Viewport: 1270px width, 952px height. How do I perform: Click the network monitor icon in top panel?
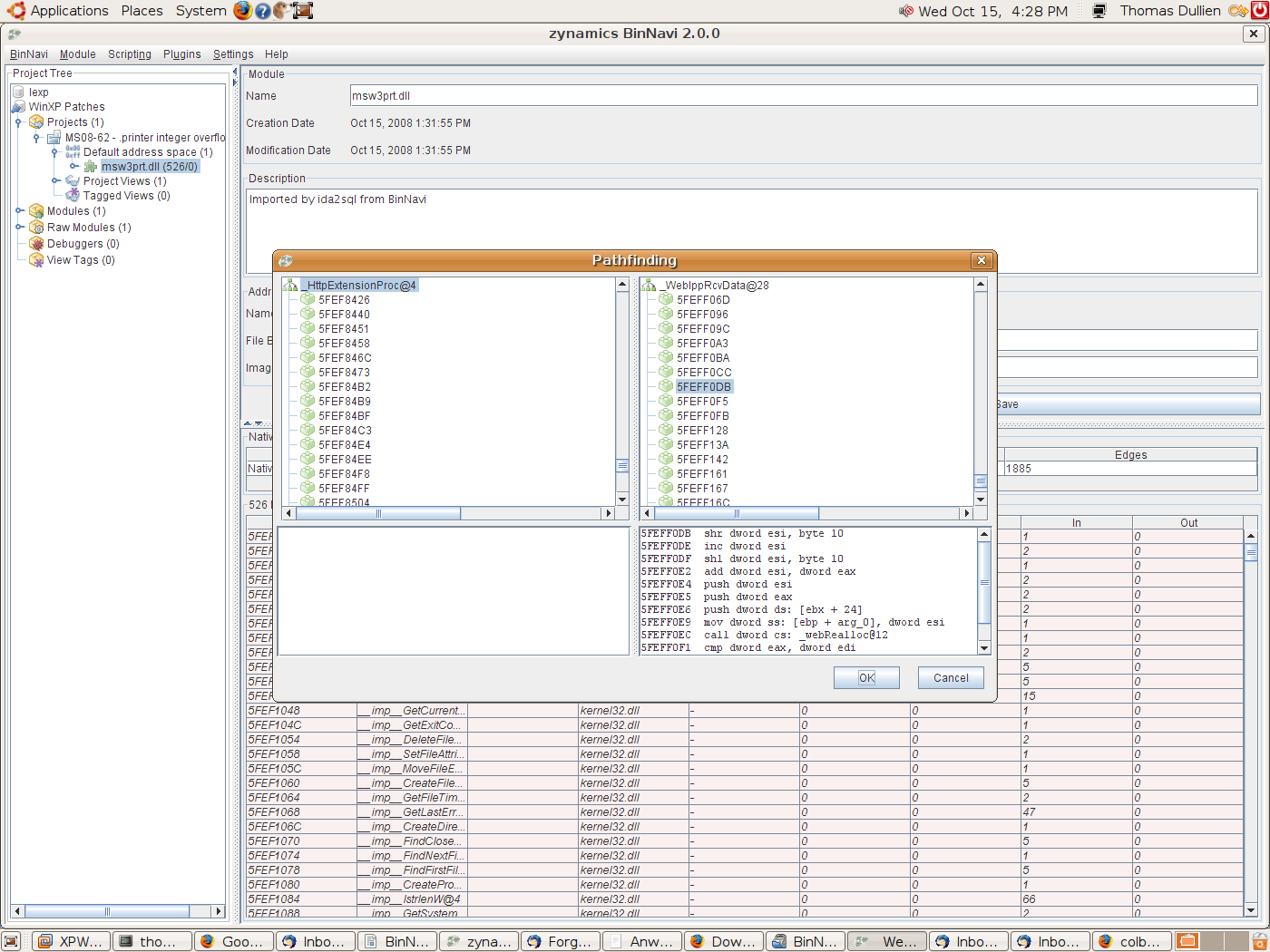(x=1099, y=11)
